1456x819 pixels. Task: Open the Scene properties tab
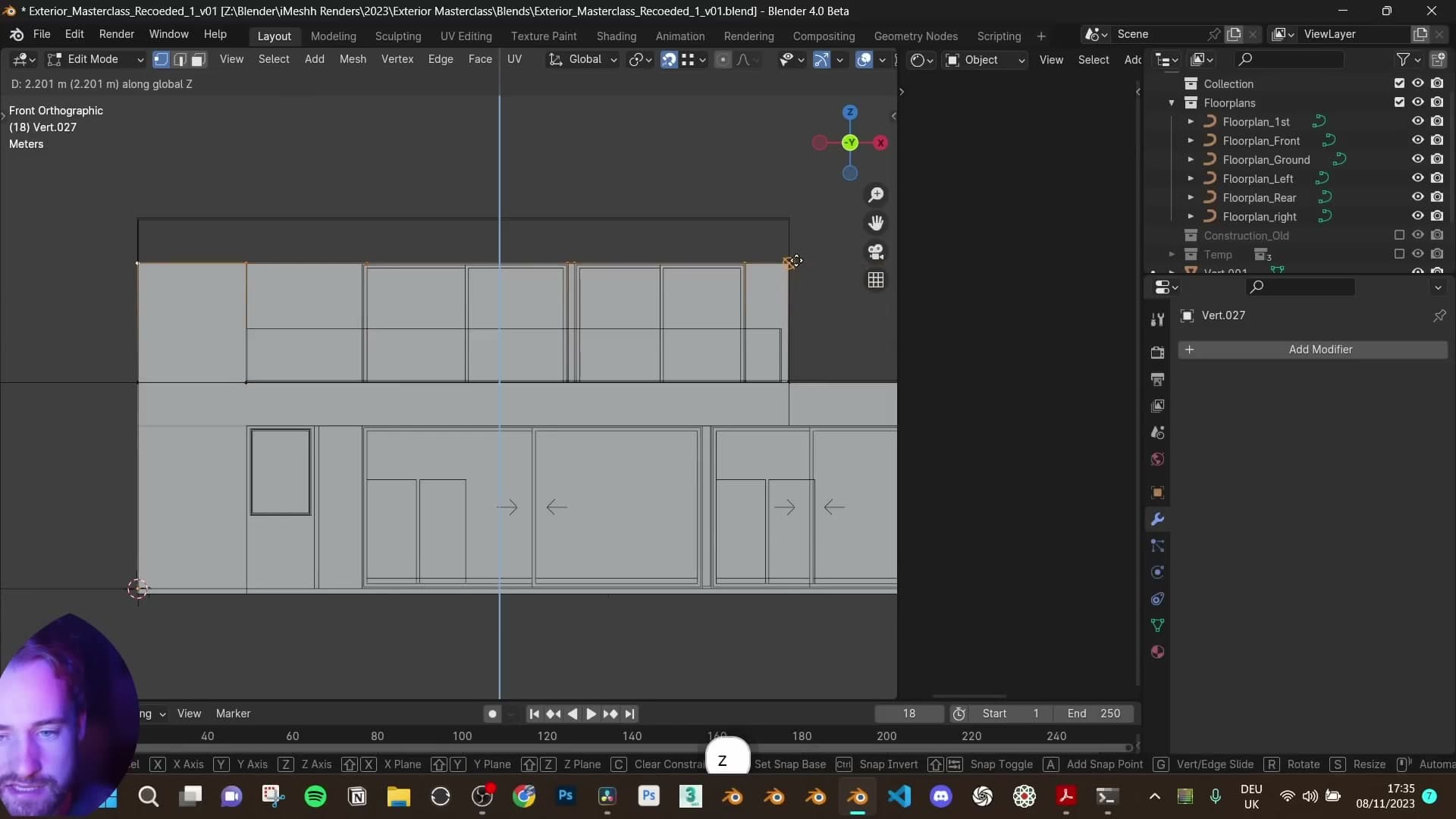point(1157,432)
